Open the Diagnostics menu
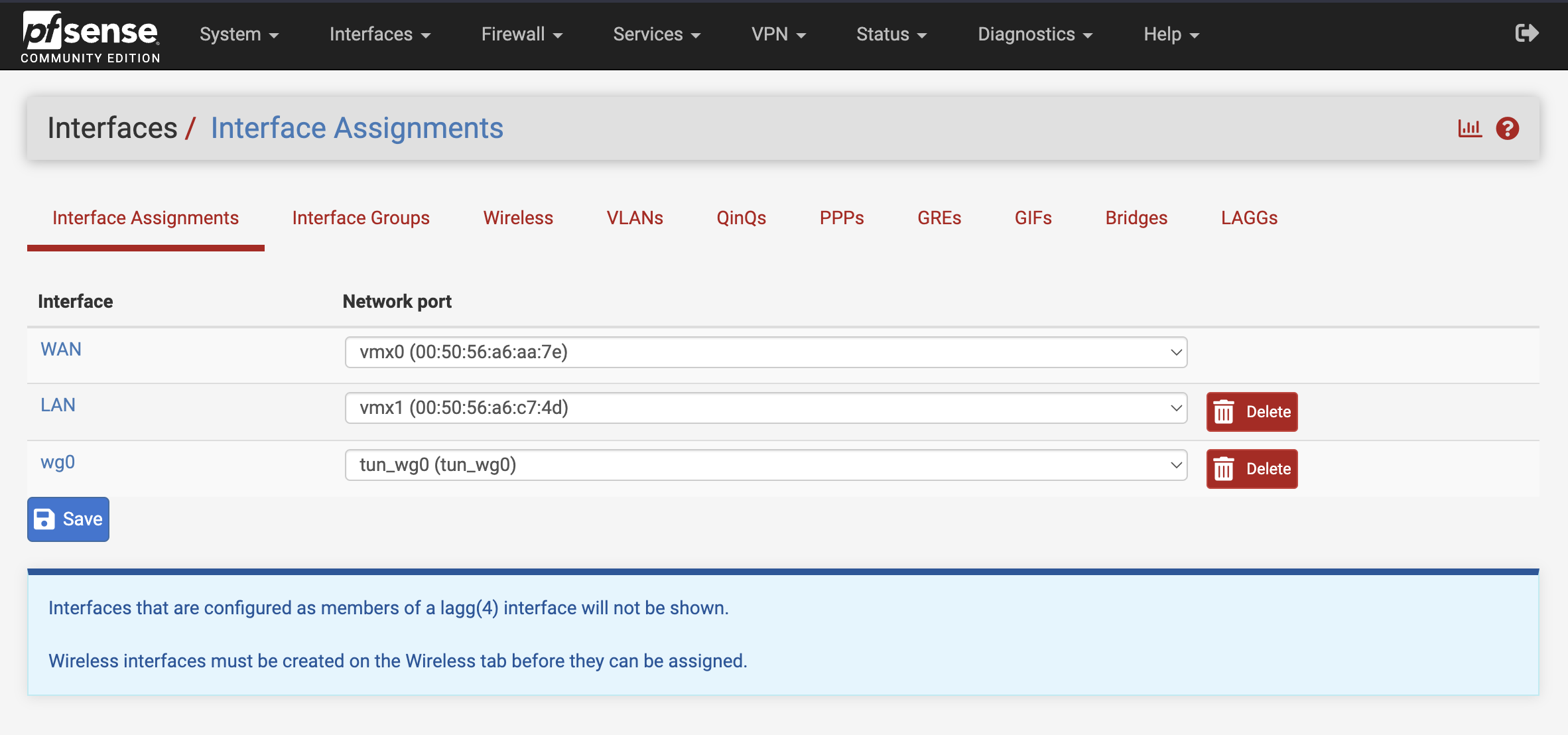Image resolution: width=1568 pixels, height=735 pixels. pos(1034,34)
